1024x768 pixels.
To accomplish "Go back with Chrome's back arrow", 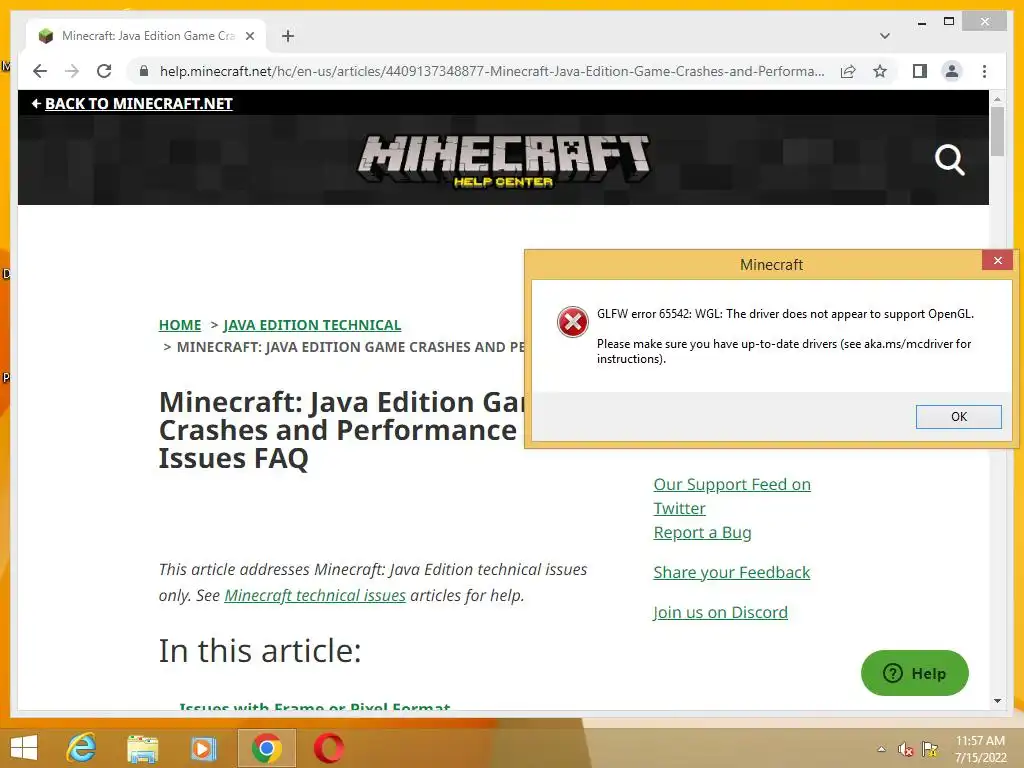I will coord(40,71).
